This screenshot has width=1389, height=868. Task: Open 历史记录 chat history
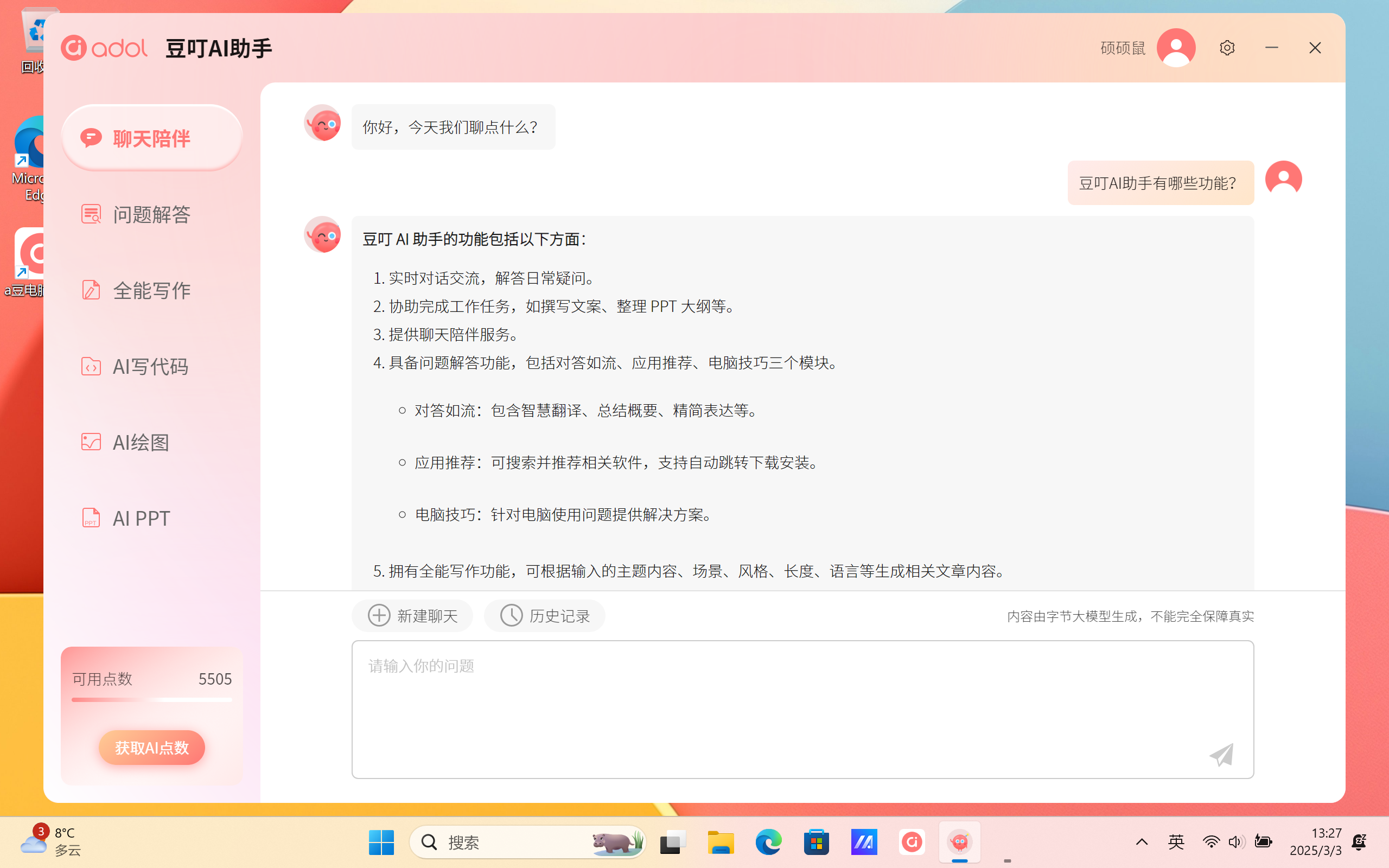click(x=544, y=615)
